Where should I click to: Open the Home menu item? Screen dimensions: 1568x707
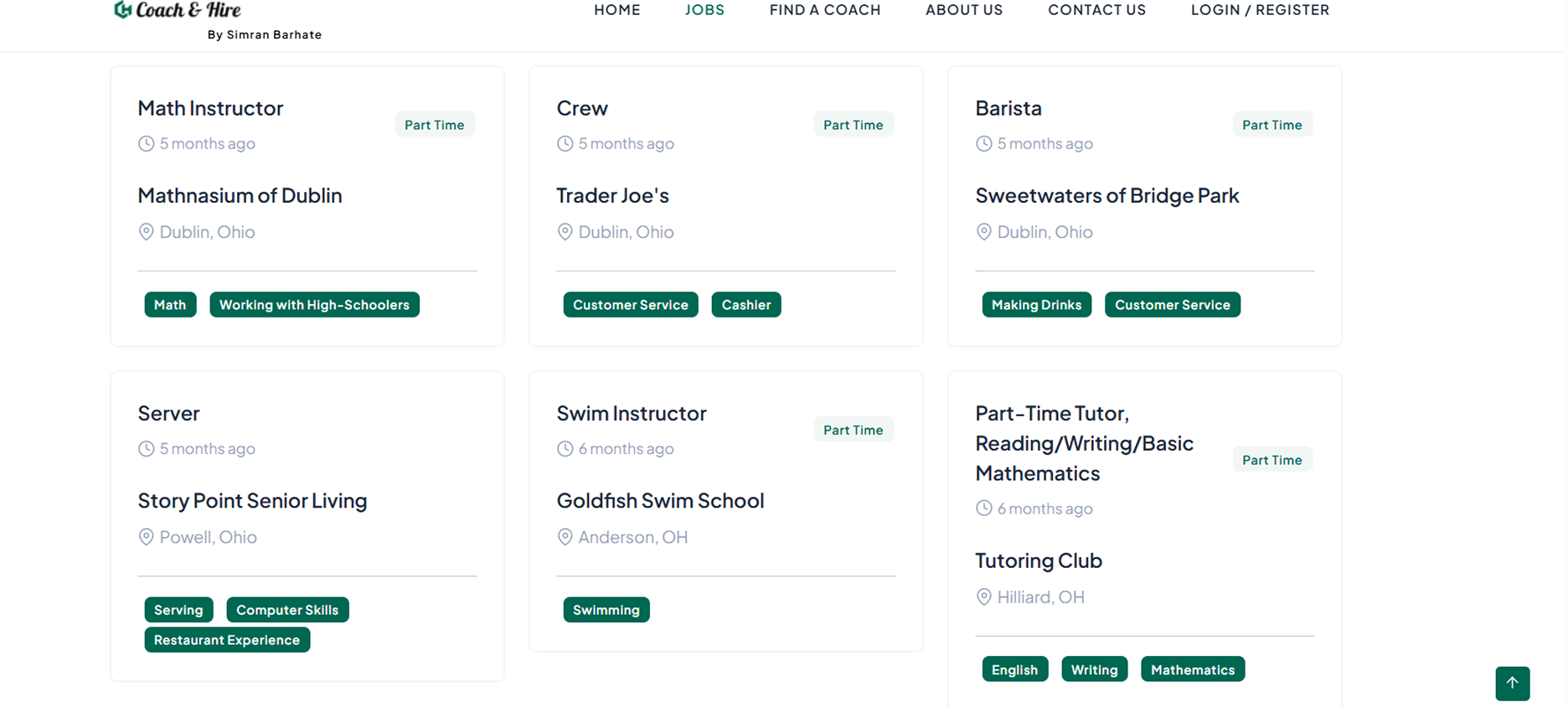(x=616, y=10)
